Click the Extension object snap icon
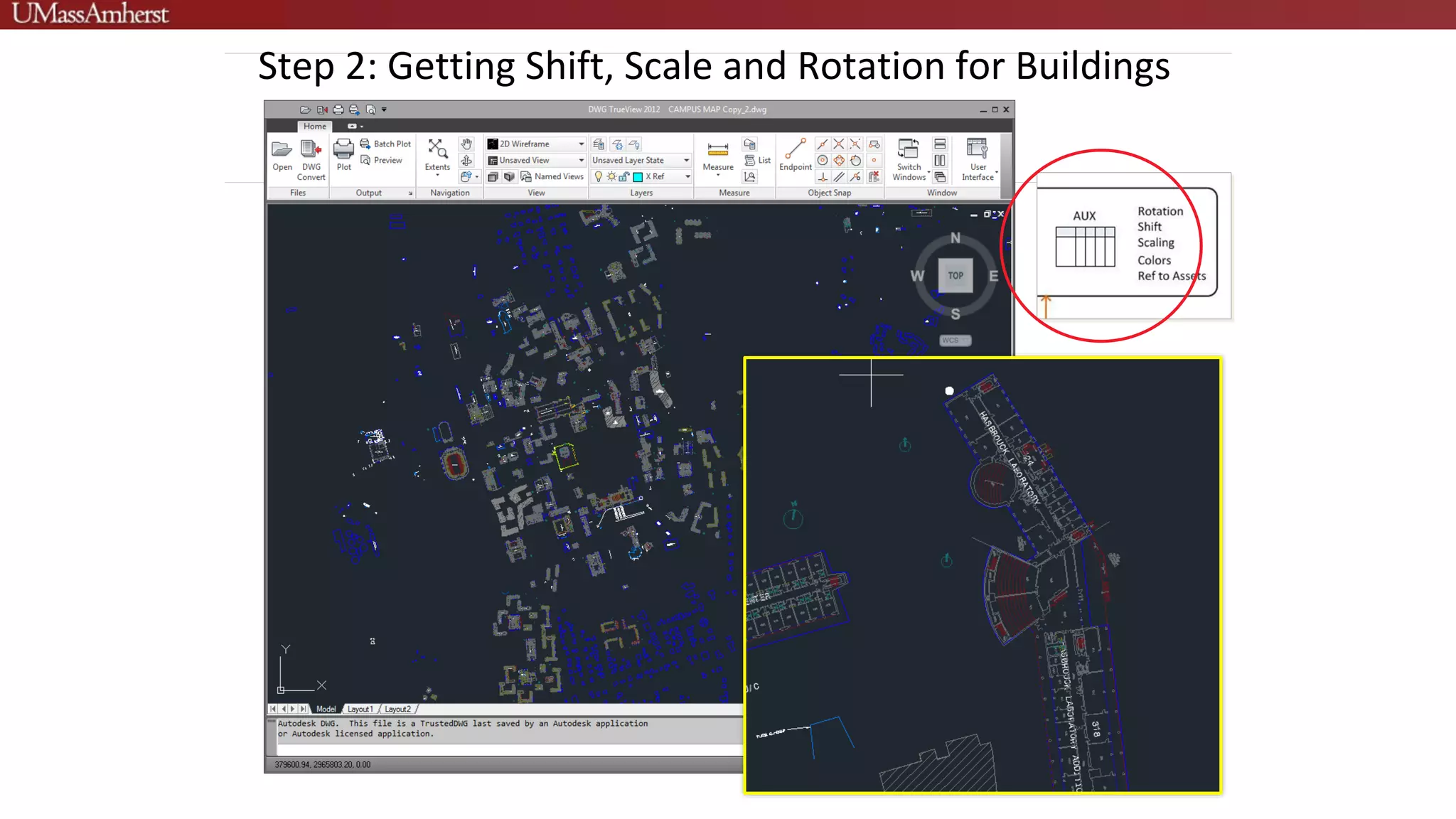Image resolution: width=1456 pixels, height=819 pixels. (874, 144)
